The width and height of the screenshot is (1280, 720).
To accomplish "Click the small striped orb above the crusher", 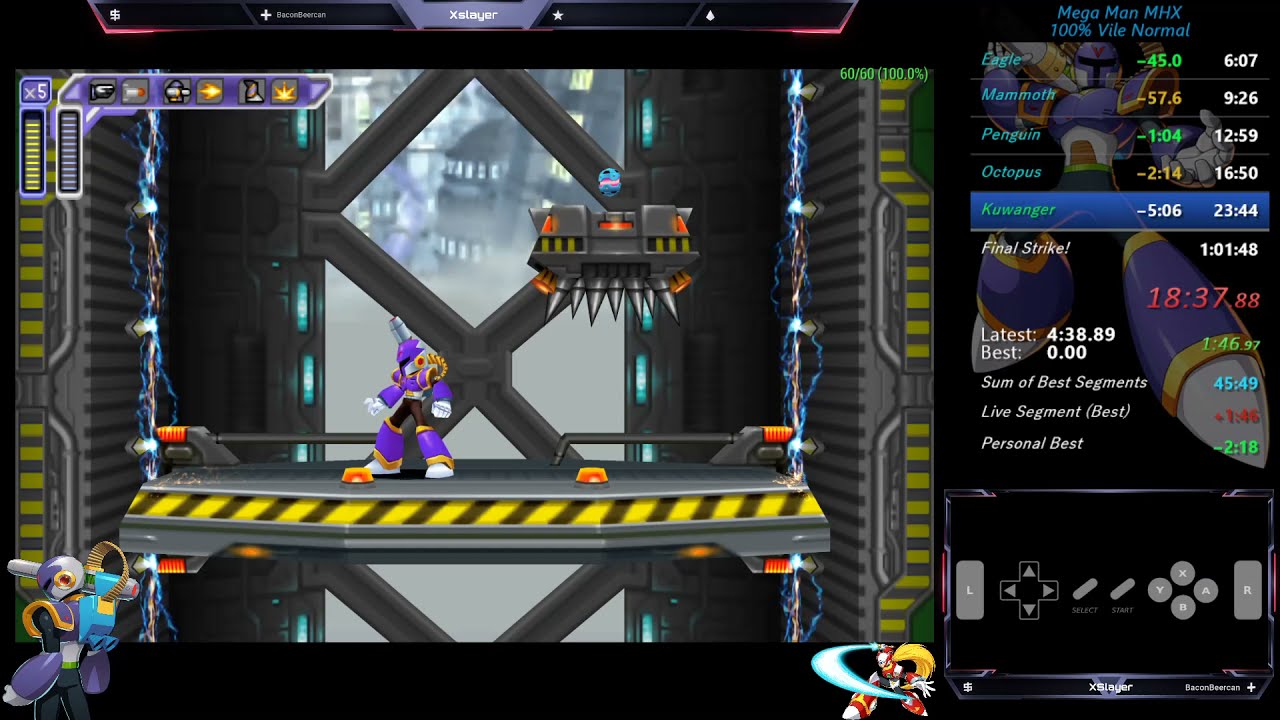I will [x=609, y=182].
